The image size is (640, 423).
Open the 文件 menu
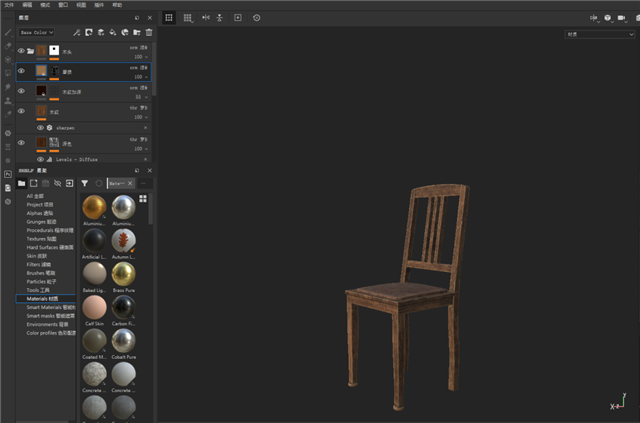pos(8,5)
